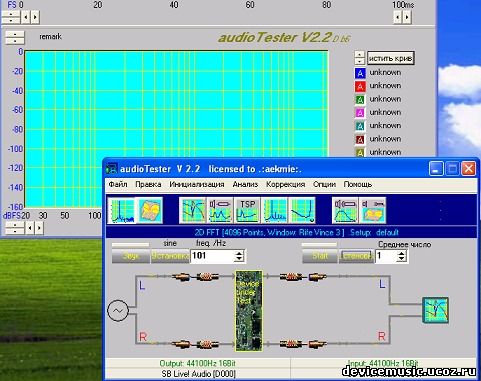Toggle the magenta A curve marker
This screenshot has height=381, width=481.
pyautogui.click(x=360, y=113)
